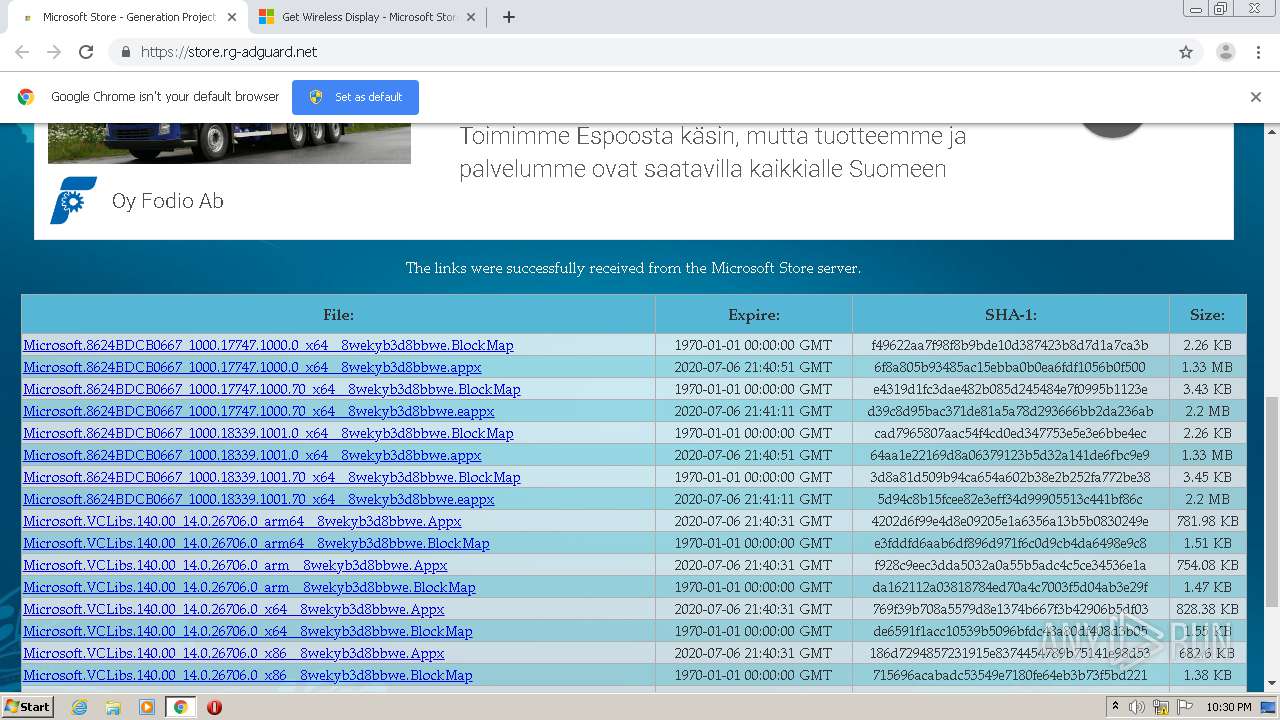This screenshot has height=720, width=1280.
Task: Open the Chrome profile avatar menu
Action: 1226,52
